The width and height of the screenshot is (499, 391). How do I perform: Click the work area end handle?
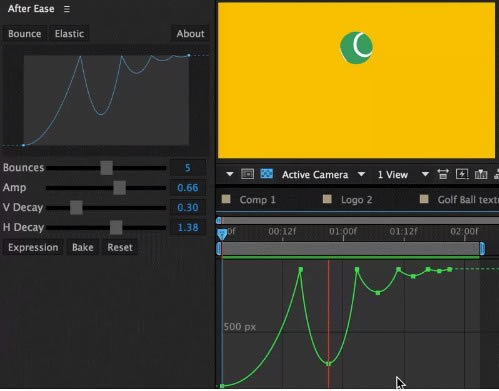(482, 249)
